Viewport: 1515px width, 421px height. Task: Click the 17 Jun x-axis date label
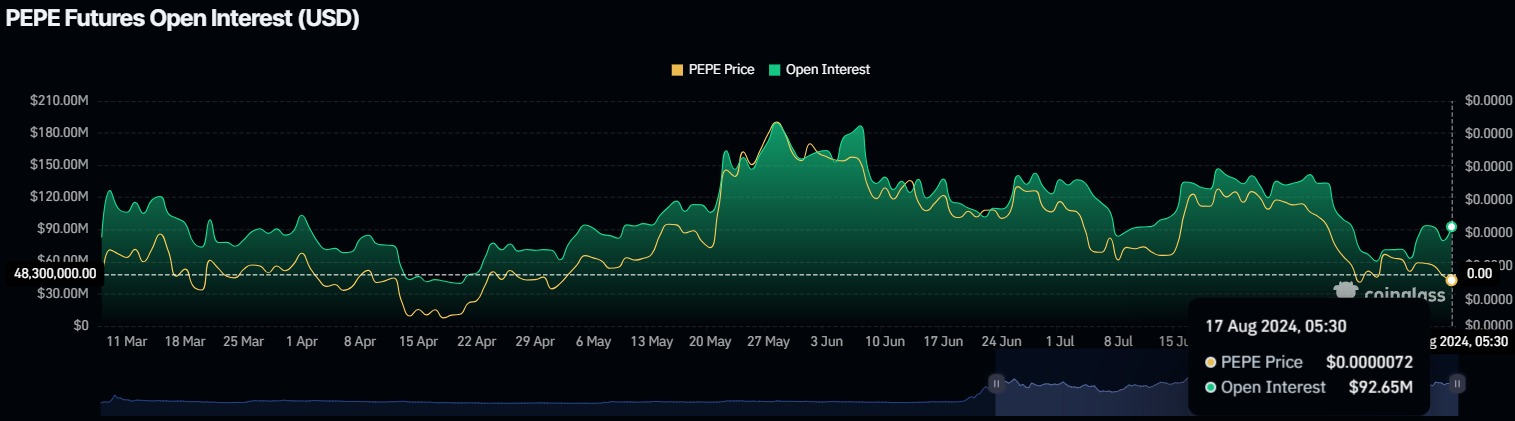943,341
